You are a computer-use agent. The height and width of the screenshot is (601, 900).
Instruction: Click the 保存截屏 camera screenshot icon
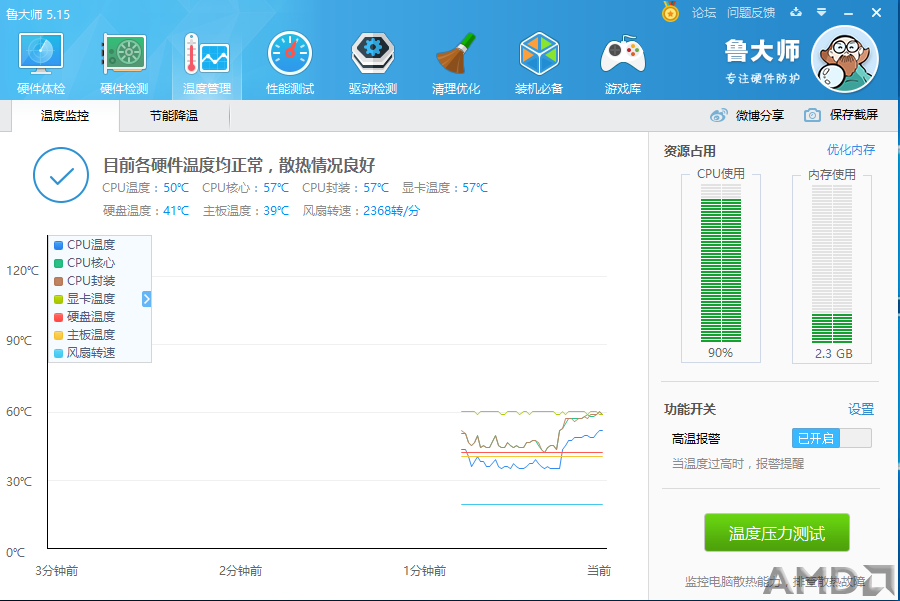coord(812,115)
